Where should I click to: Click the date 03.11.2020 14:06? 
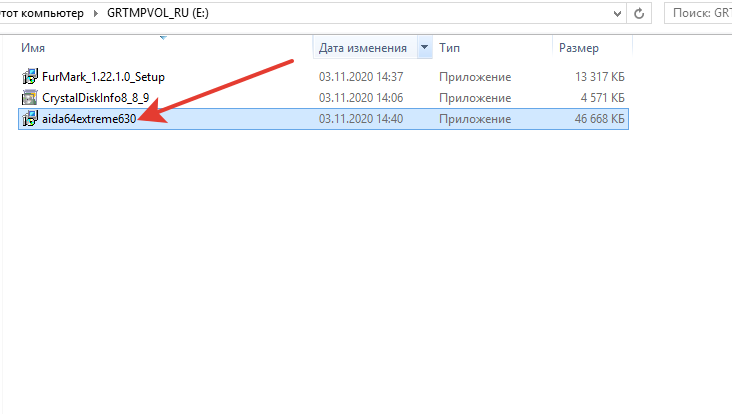click(x=361, y=98)
